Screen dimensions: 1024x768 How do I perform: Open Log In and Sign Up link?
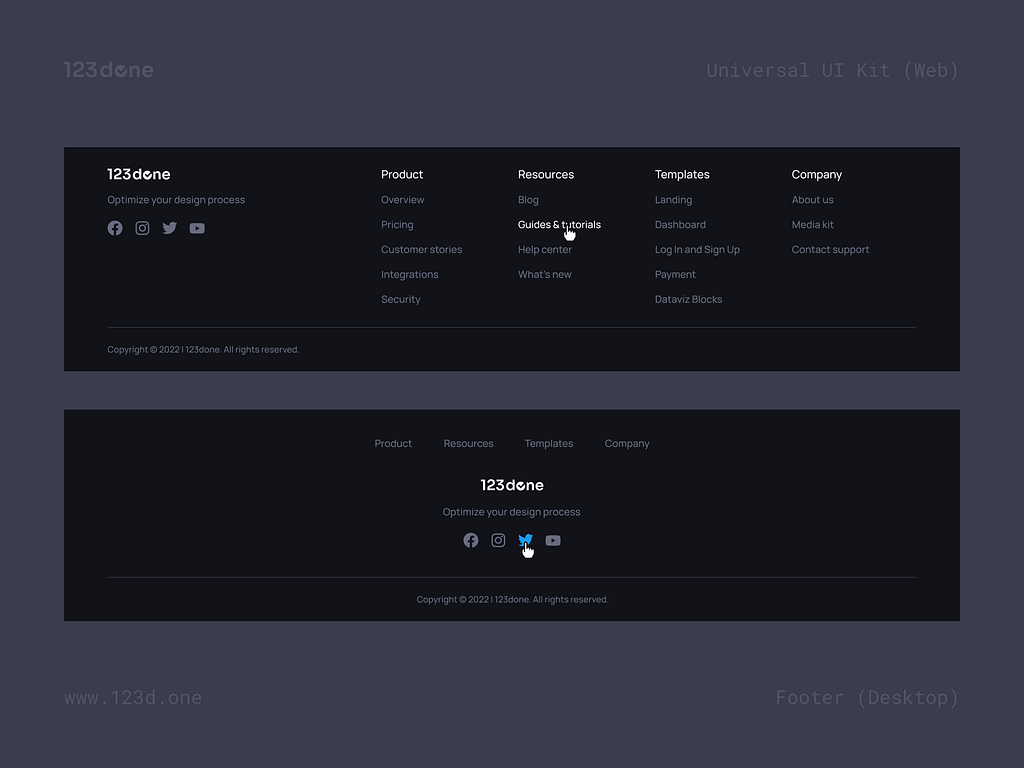tap(697, 249)
